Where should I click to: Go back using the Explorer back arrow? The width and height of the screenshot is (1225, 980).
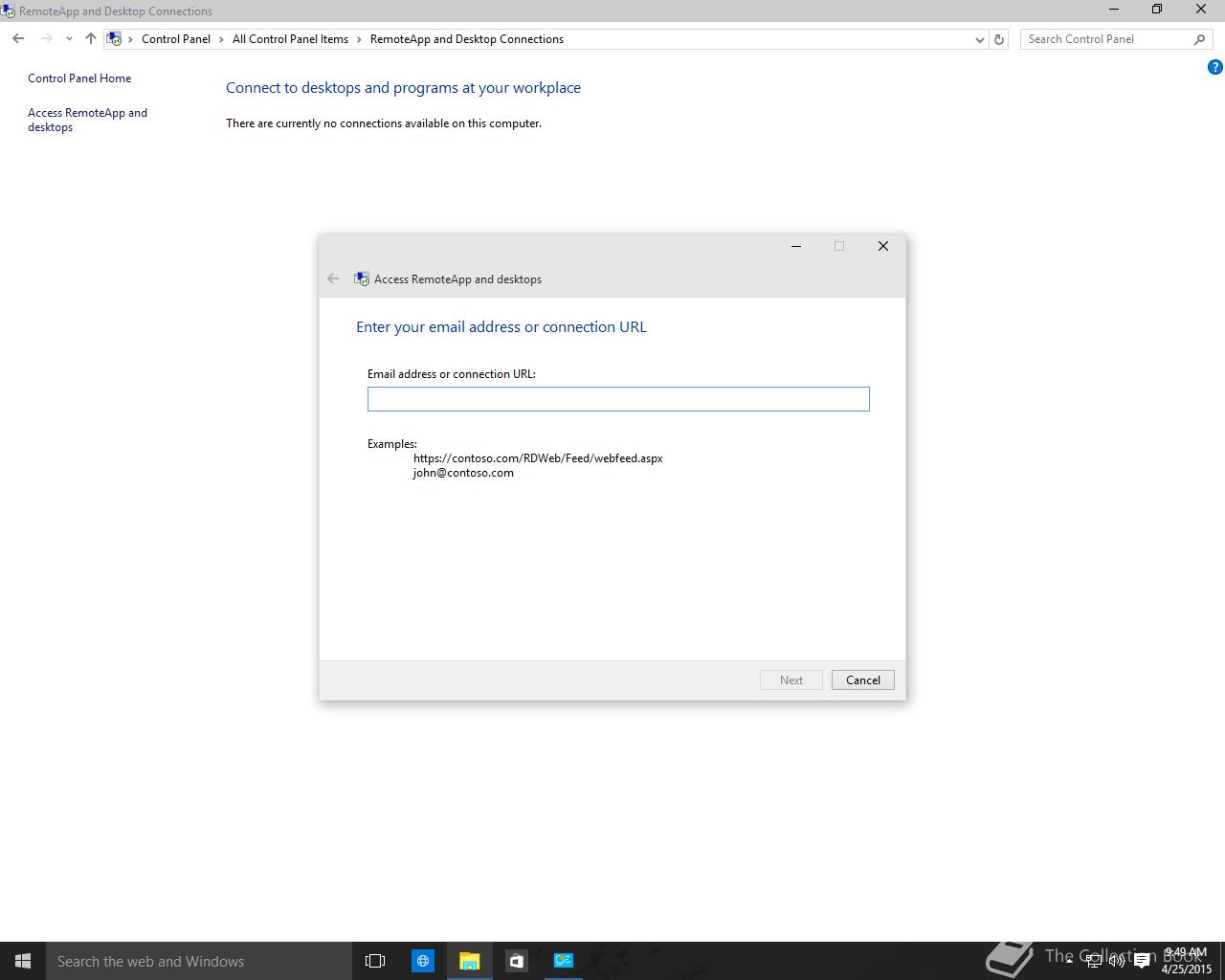pos(18,39)
